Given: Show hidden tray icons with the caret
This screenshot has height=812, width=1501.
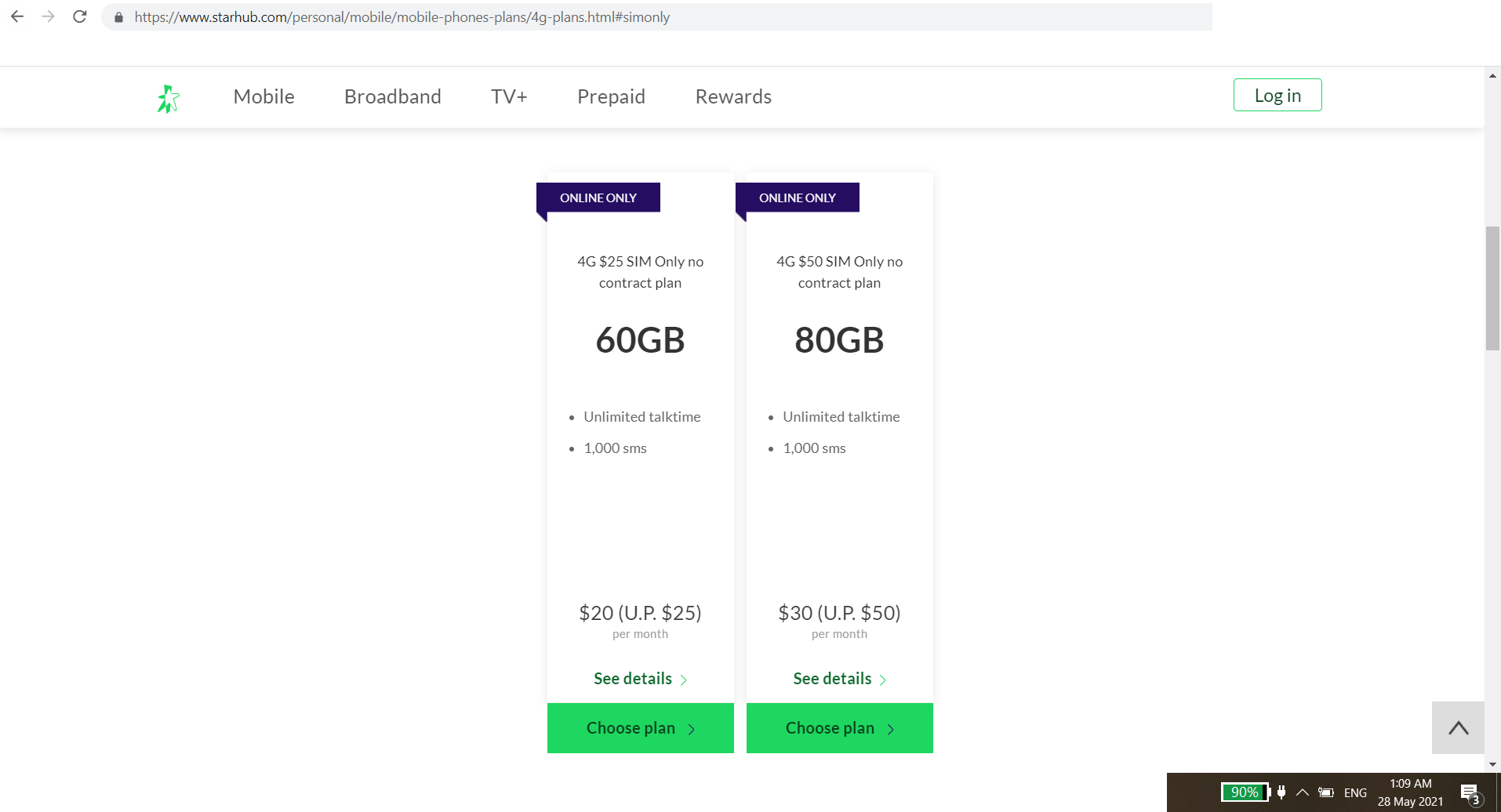Looking at the screenshot, I should coord(1303,792).
